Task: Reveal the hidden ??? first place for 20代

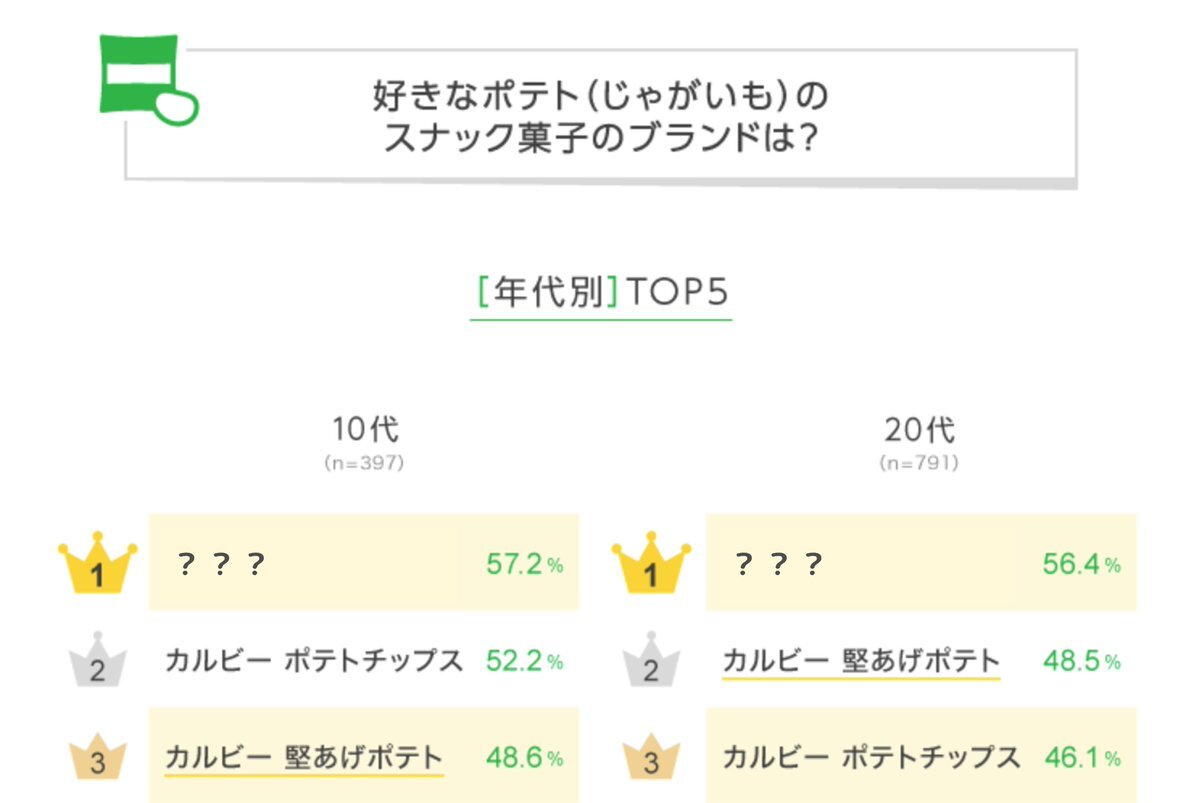Action: pyautogui.click(x=777, y=565)
